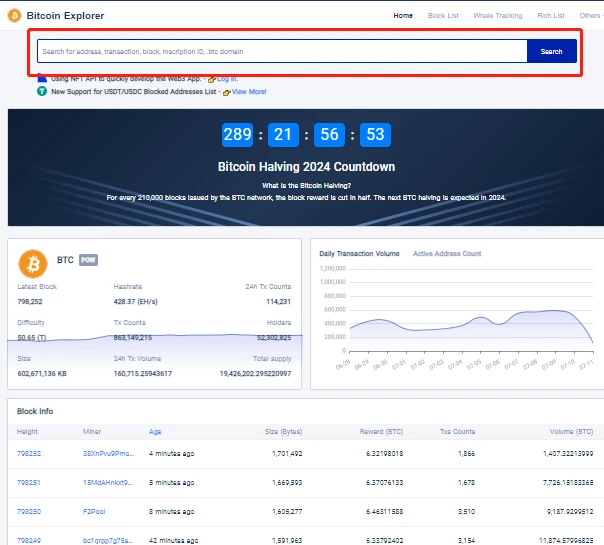Open the Block List menu
604x545 pixels.
(x=443, y=16)
